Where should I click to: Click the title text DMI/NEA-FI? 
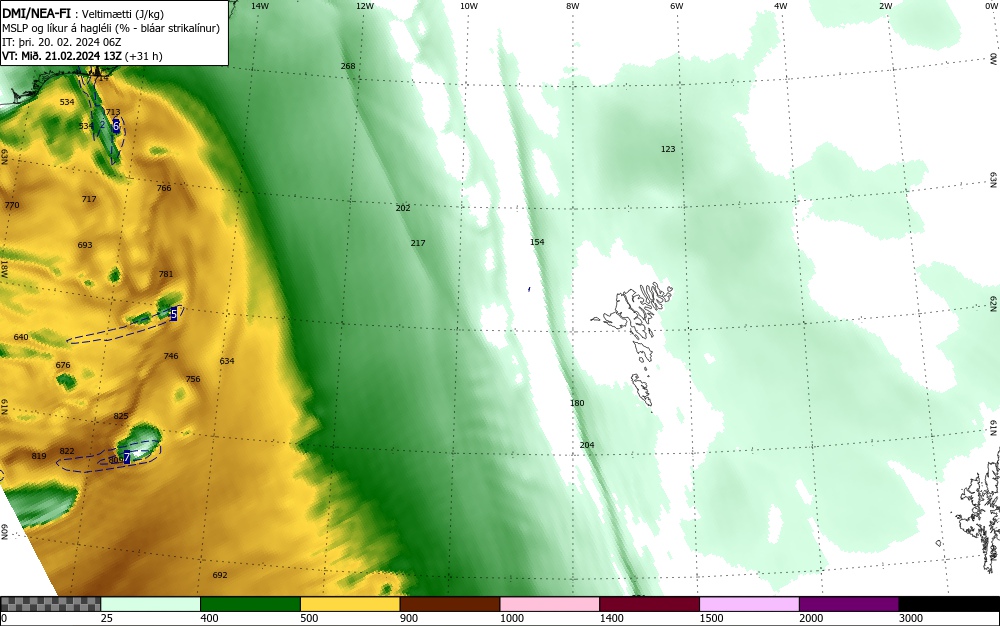click(x=36, y=13)
